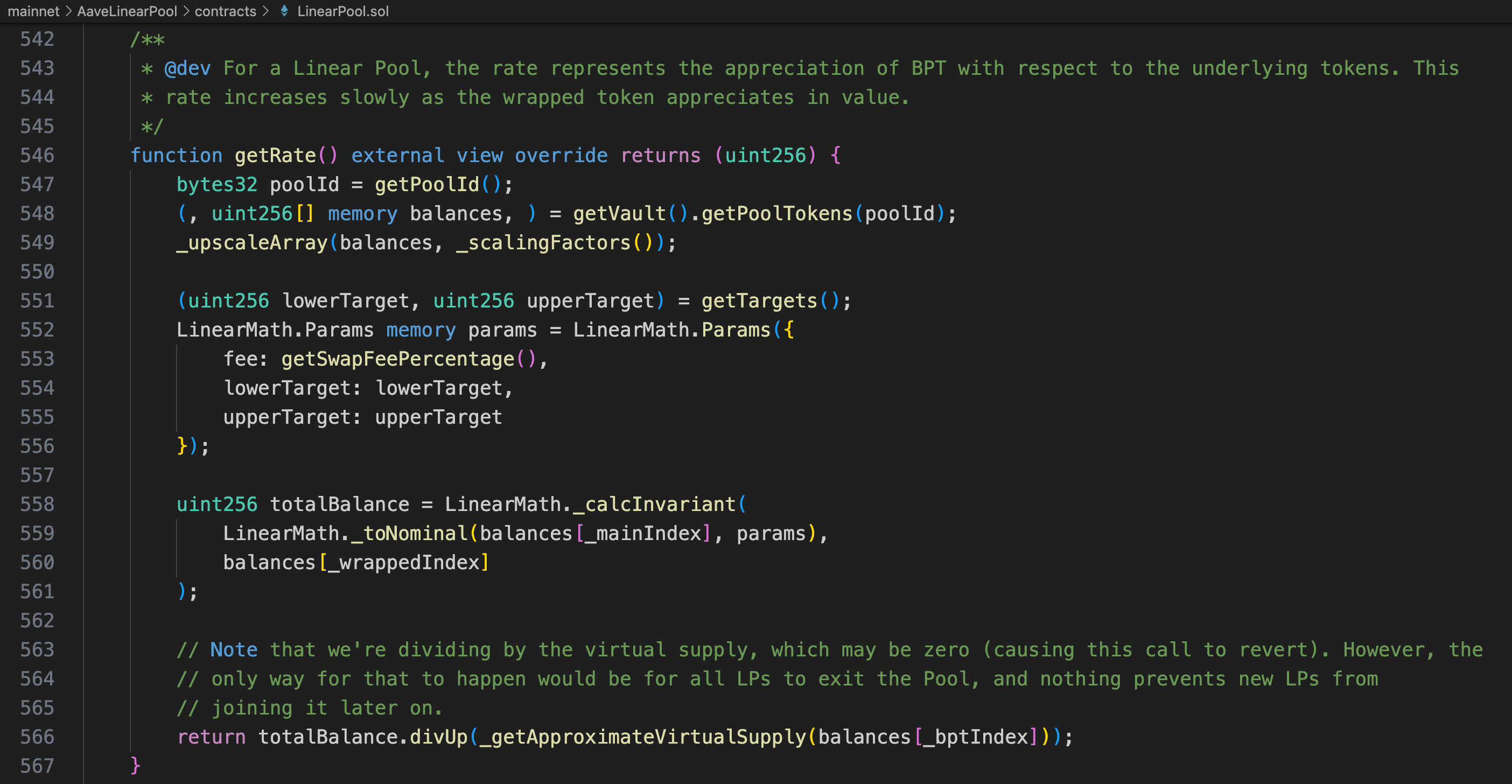Open the mainnet breadcrumb folder
The image size is (1512, 784).
(x=33, y=11)
